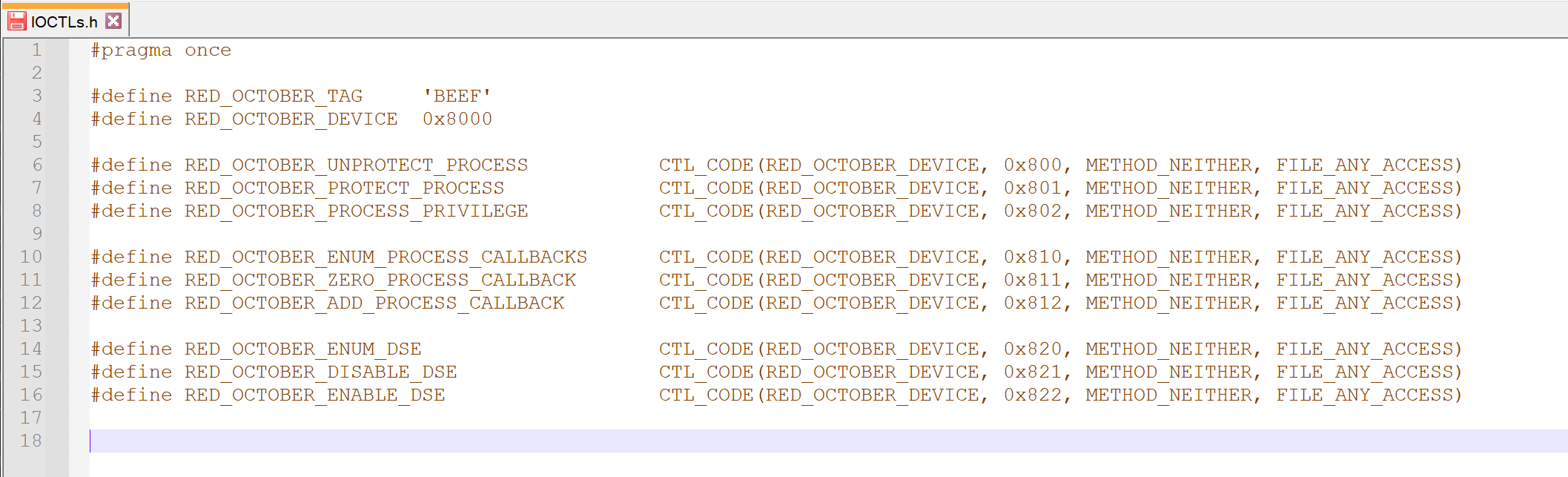Click the RED_OCTOBER_ENUM_PROCESS_CALLBACKS identifier
Image resolution: width=1568 pixels, height=477 pixels.
[386, 257]
